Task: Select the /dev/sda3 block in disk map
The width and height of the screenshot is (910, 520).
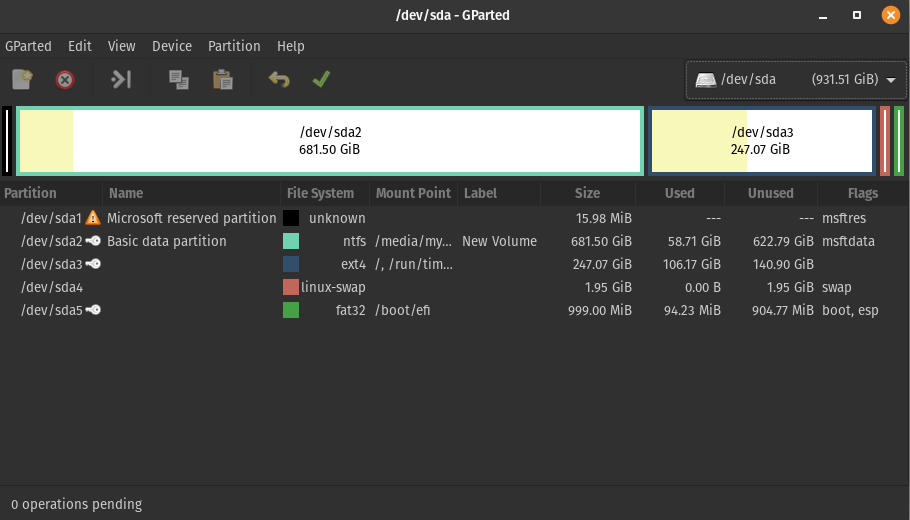Action: point(761,140)
